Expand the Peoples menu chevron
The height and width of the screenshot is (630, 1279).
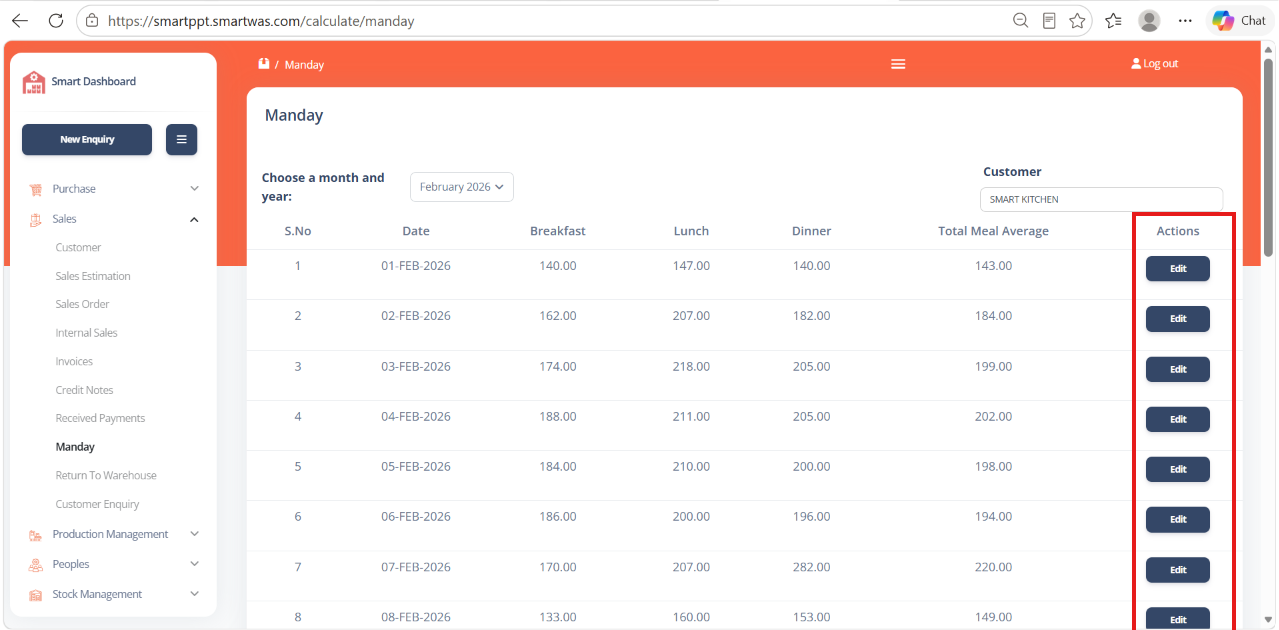pos(194,565)
